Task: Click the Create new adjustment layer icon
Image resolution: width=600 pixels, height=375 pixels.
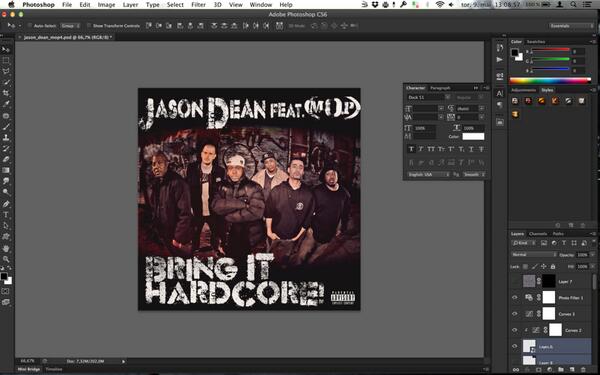Action: [549, 370]
